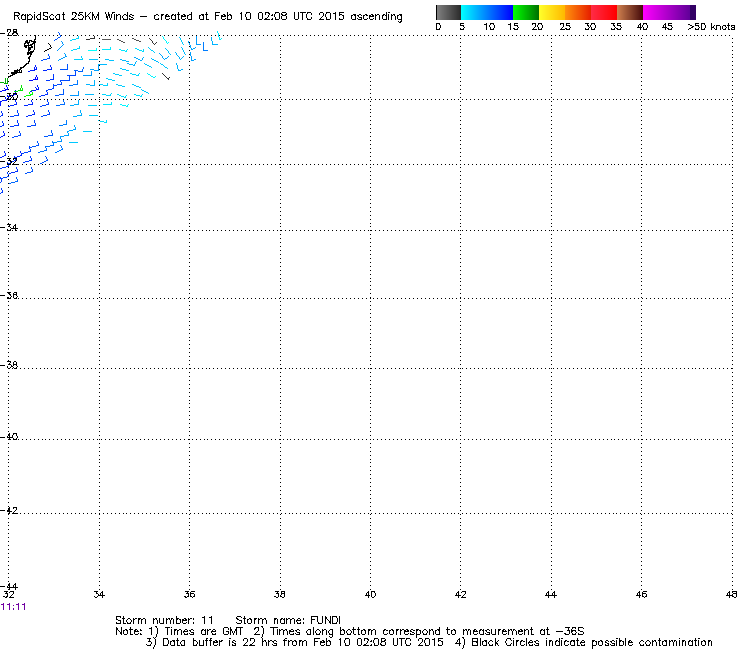Click the '25' label under the color bar

pyautogui.click(x=565, y=27)
